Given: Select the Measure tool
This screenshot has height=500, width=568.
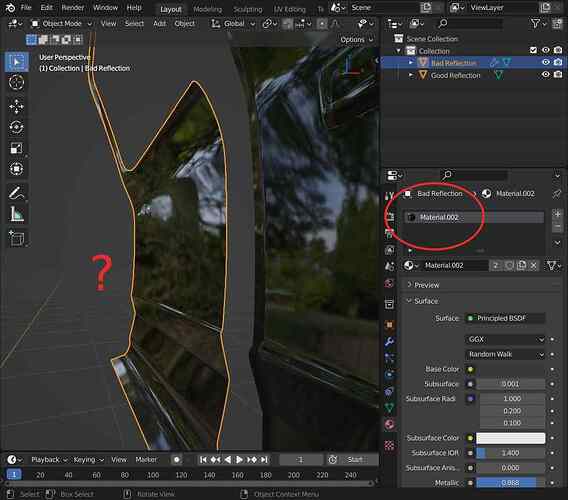Looking at the screenshot, I should [16, 214].
